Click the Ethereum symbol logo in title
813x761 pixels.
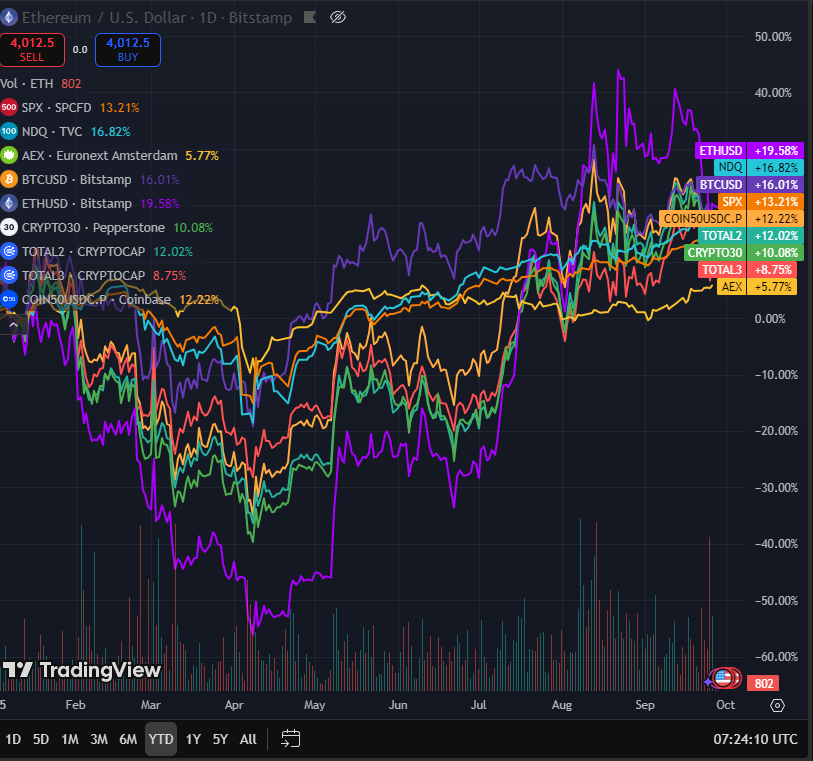[8, 17]
